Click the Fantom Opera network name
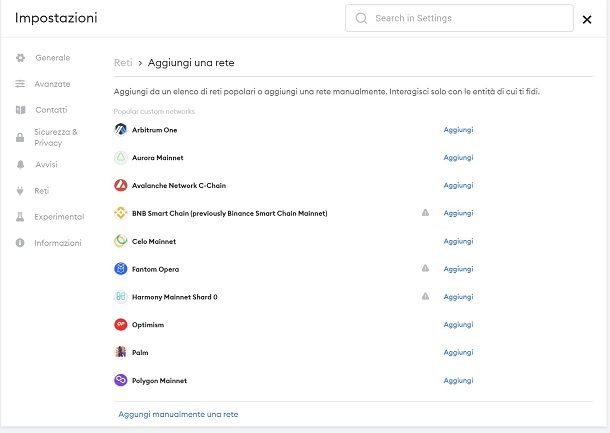The image size is (610, 433). [156, 269]
